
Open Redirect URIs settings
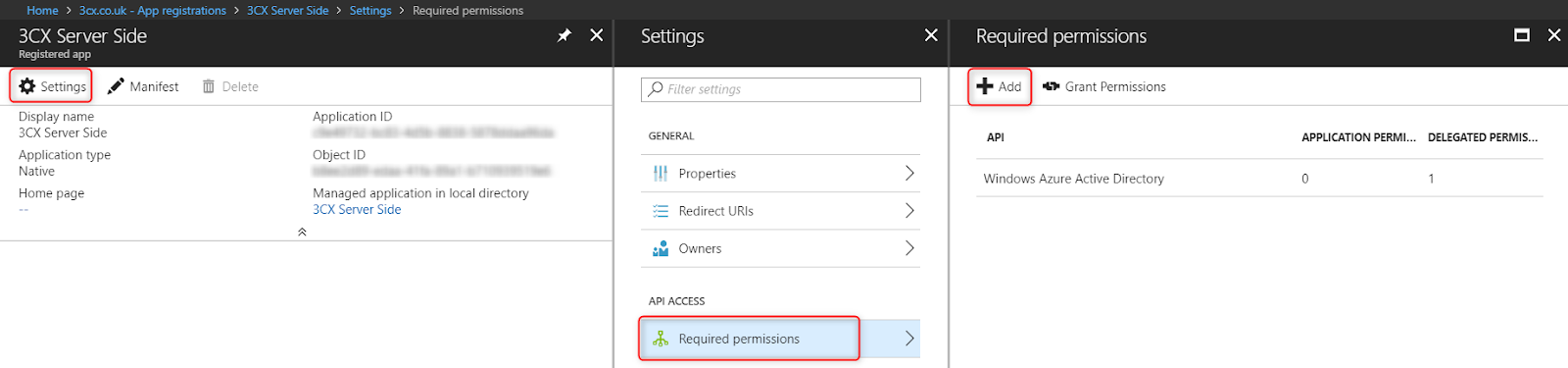point(780,211)
